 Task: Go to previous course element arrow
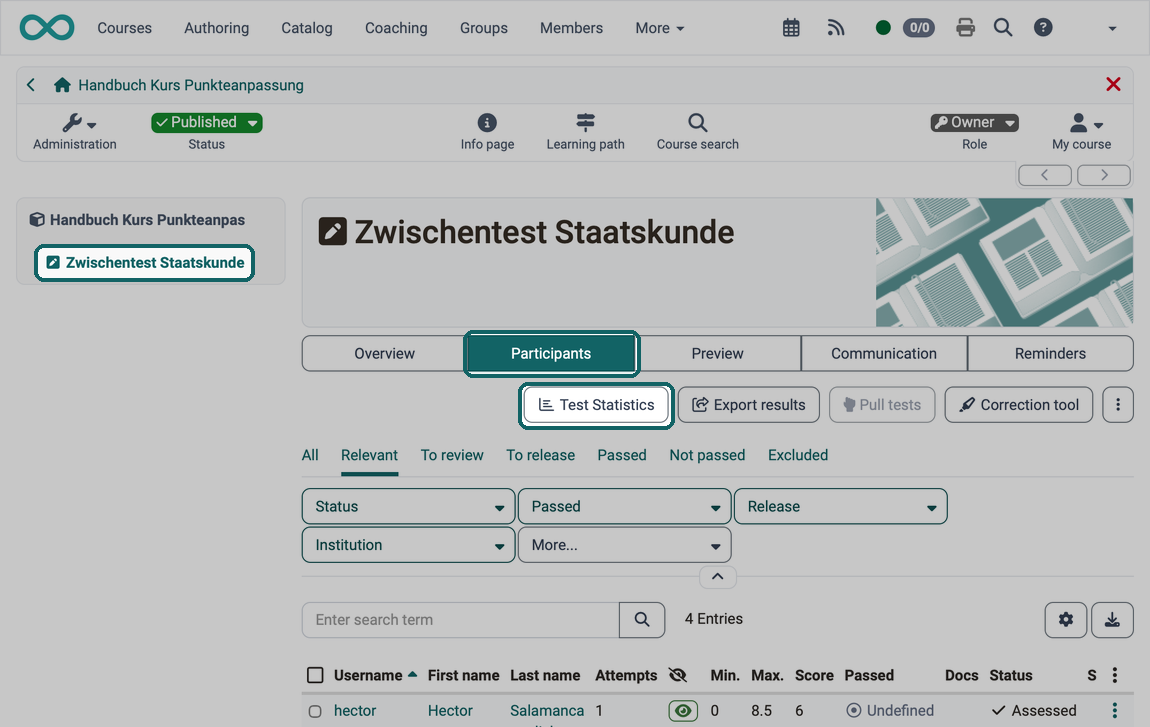tap(1045, 175)
